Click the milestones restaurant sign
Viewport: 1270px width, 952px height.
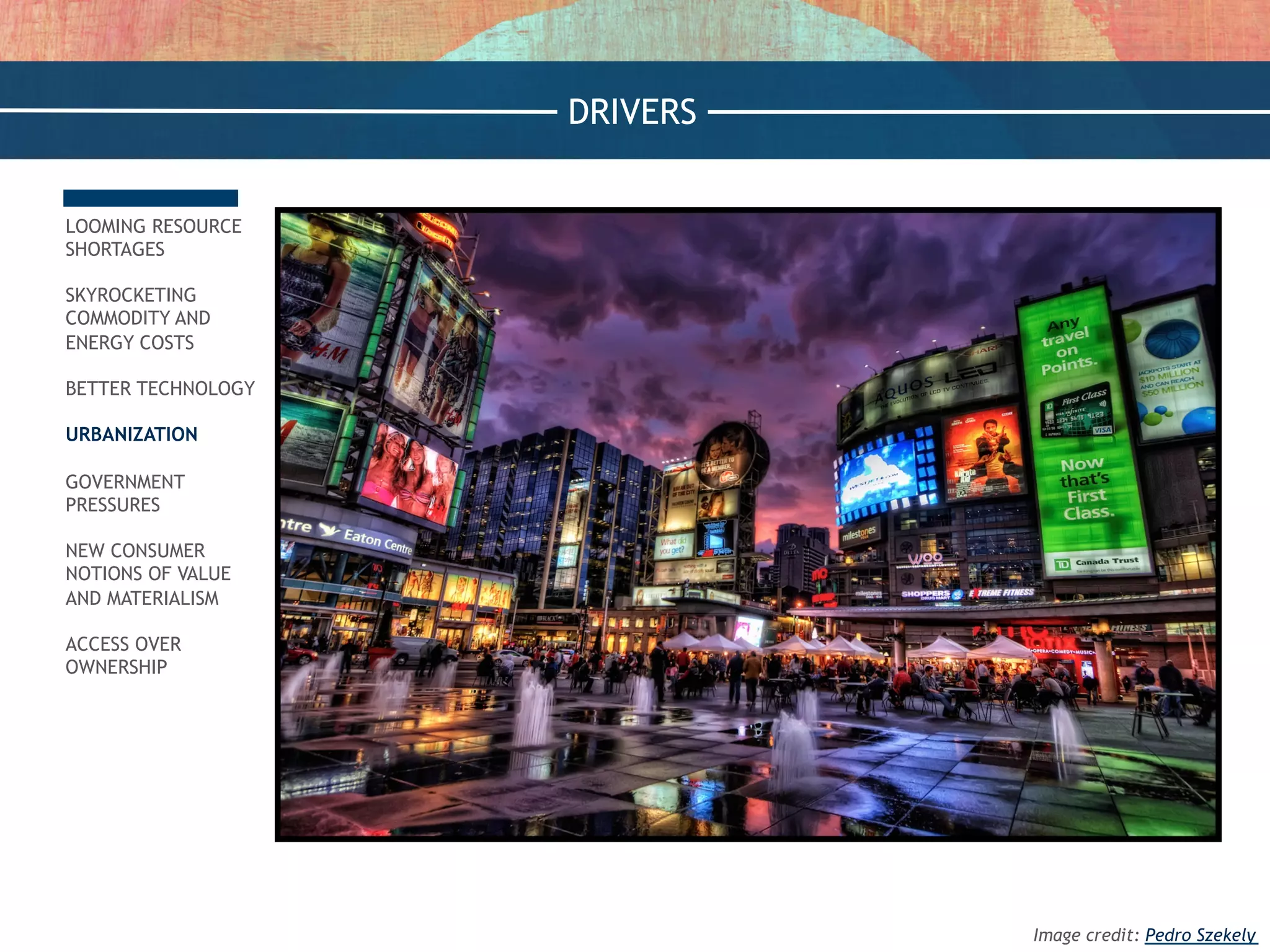click(x=859, y=533)
